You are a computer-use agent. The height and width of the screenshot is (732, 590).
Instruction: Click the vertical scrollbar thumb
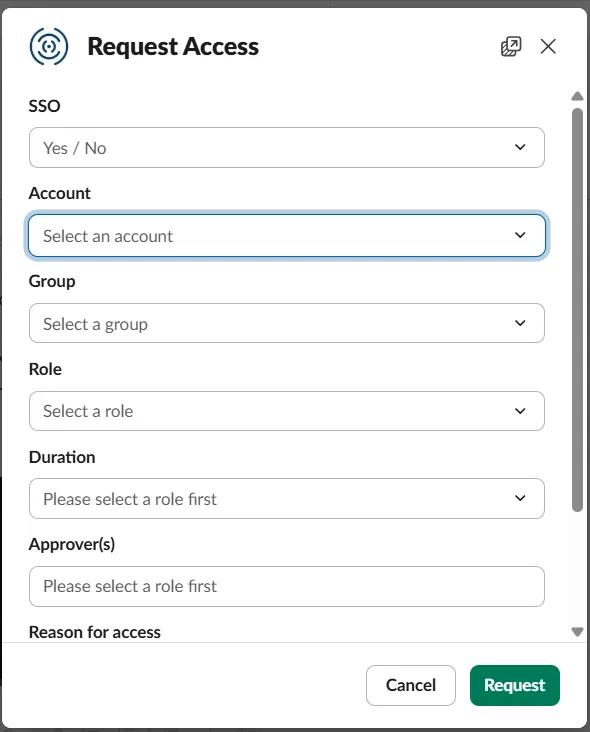coord(577,310)
